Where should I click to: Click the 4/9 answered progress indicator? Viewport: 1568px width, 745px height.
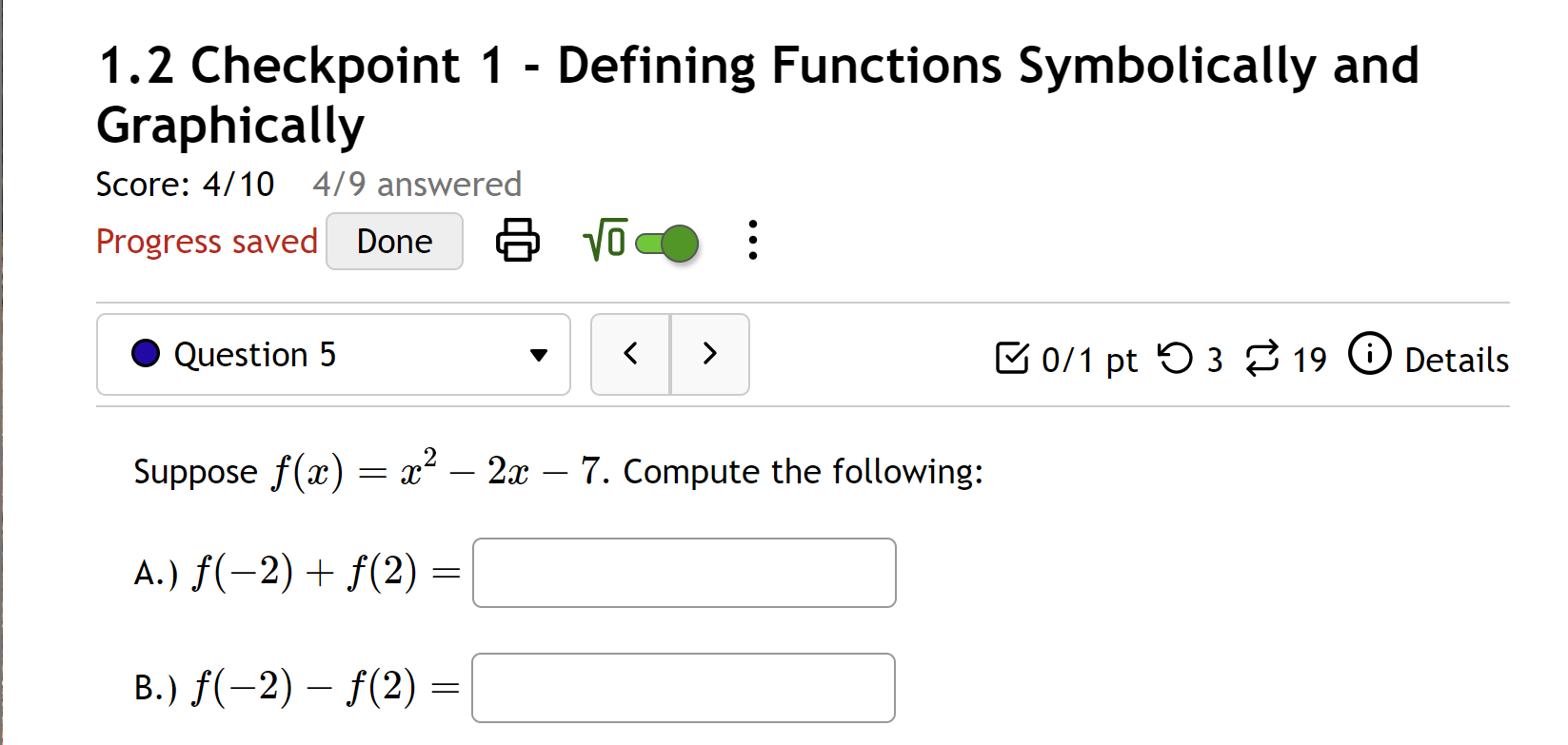(x=417, y=184)
